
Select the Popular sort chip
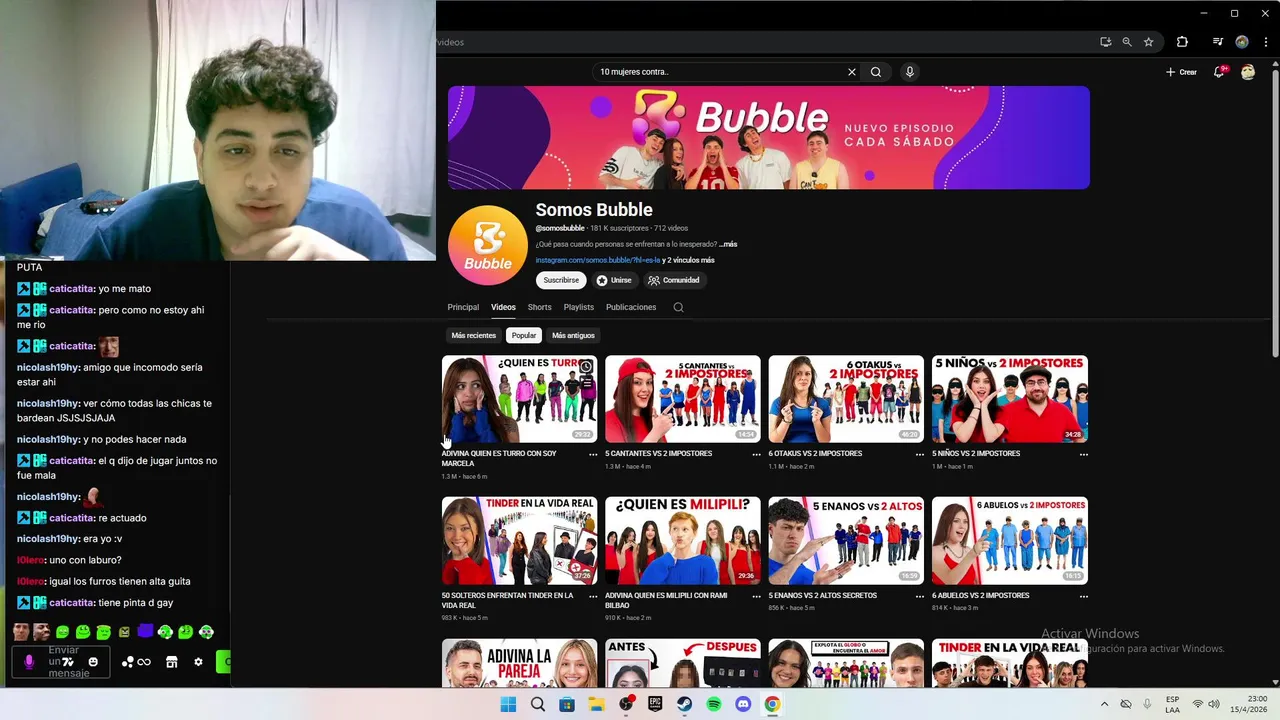pos(524,335)
